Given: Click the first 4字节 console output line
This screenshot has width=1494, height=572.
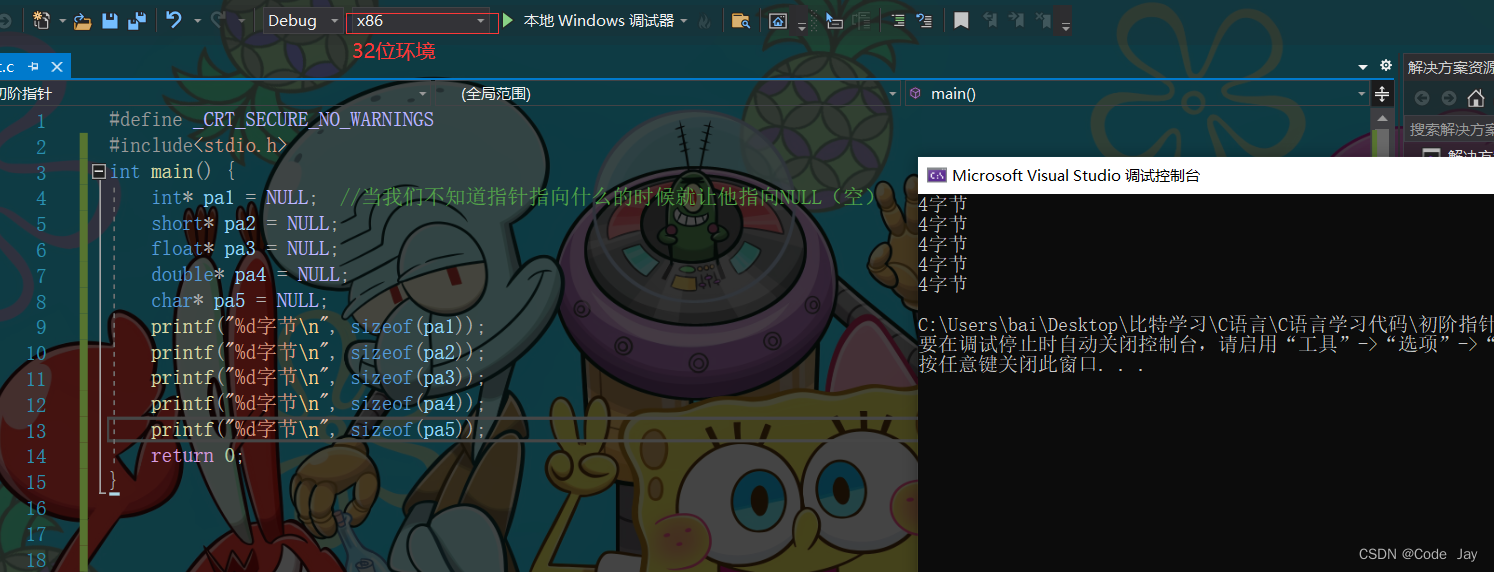Looking at the screenshot, I should click(x=943, y=204).
